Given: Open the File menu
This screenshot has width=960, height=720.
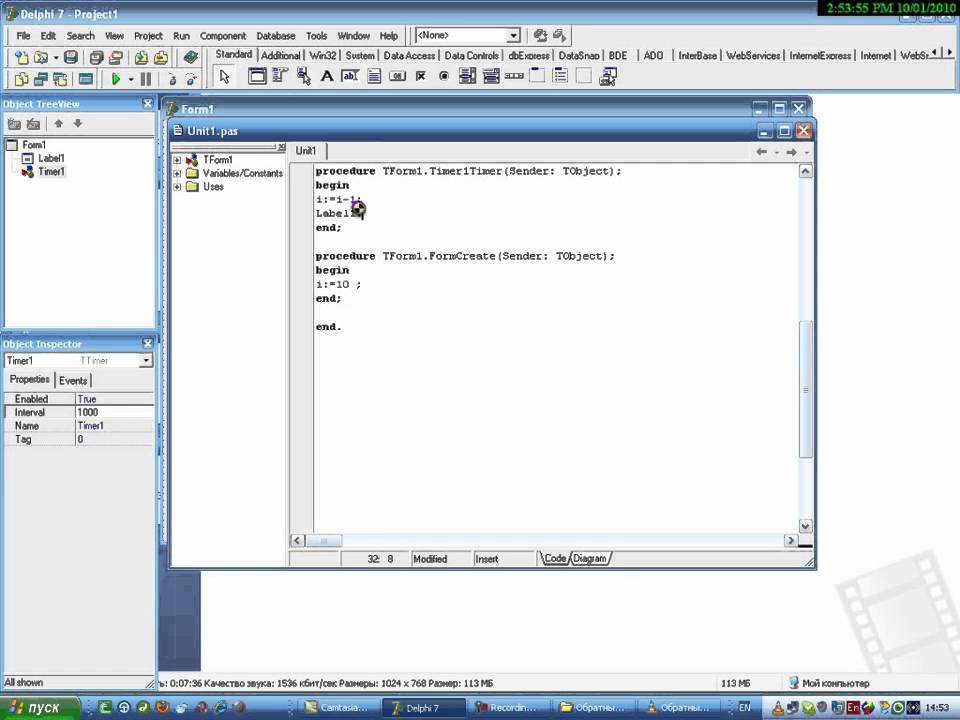Looking at the screenshot, I should [x=23, y=36].
